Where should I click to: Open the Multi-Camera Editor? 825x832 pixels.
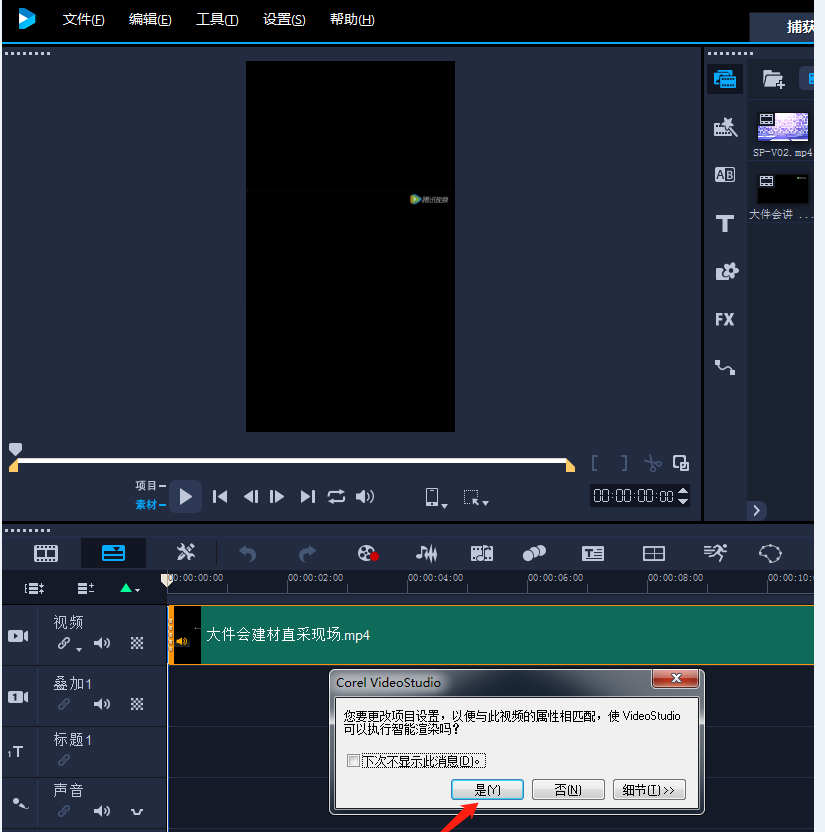click(654, 553)
